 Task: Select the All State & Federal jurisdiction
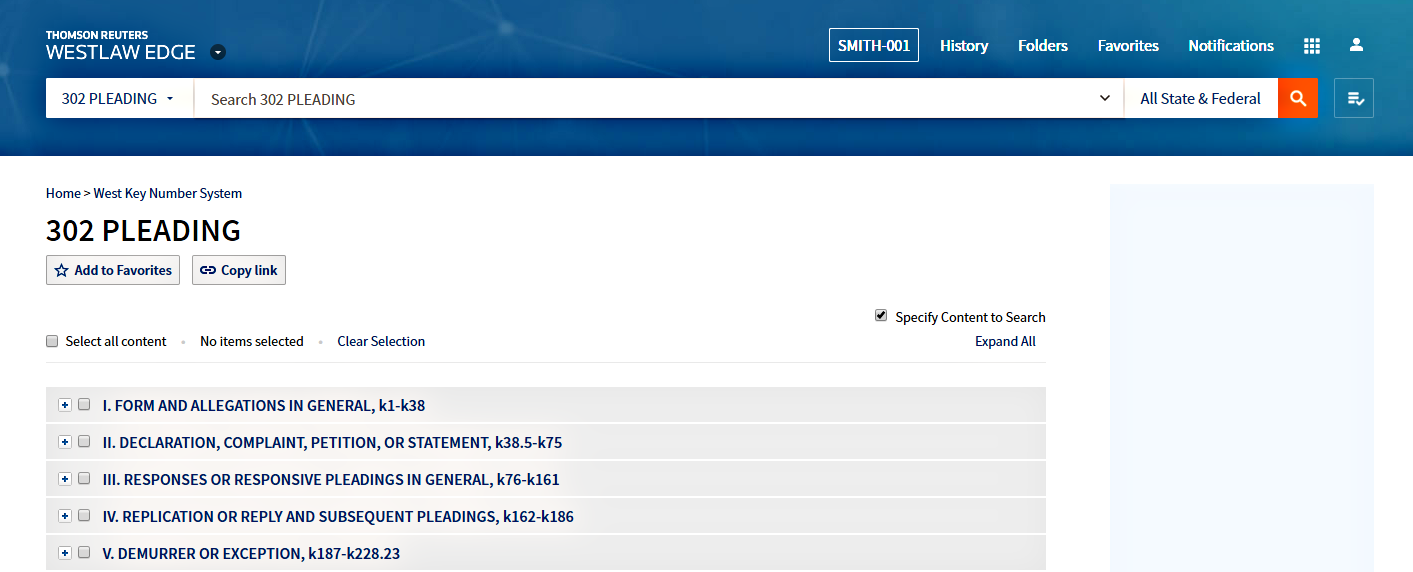1200,98
